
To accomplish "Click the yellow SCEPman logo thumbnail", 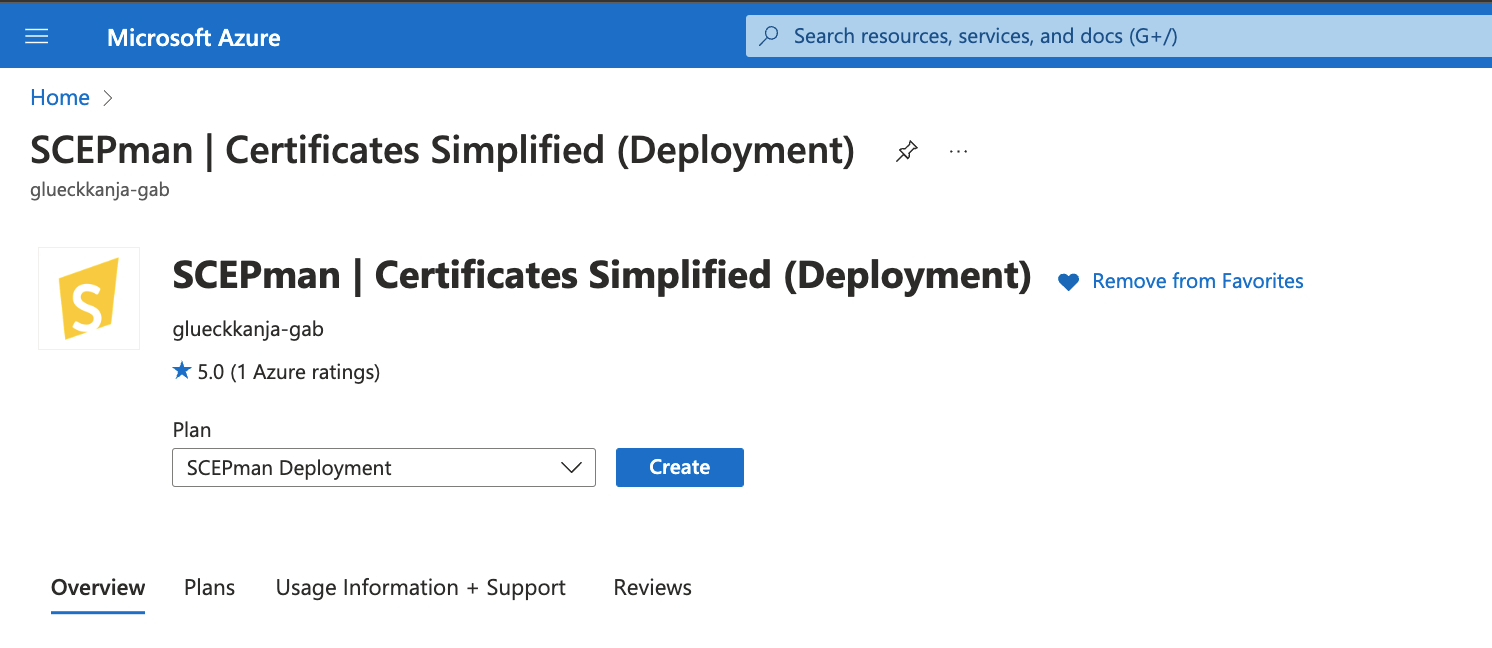I will click(89, 299).
